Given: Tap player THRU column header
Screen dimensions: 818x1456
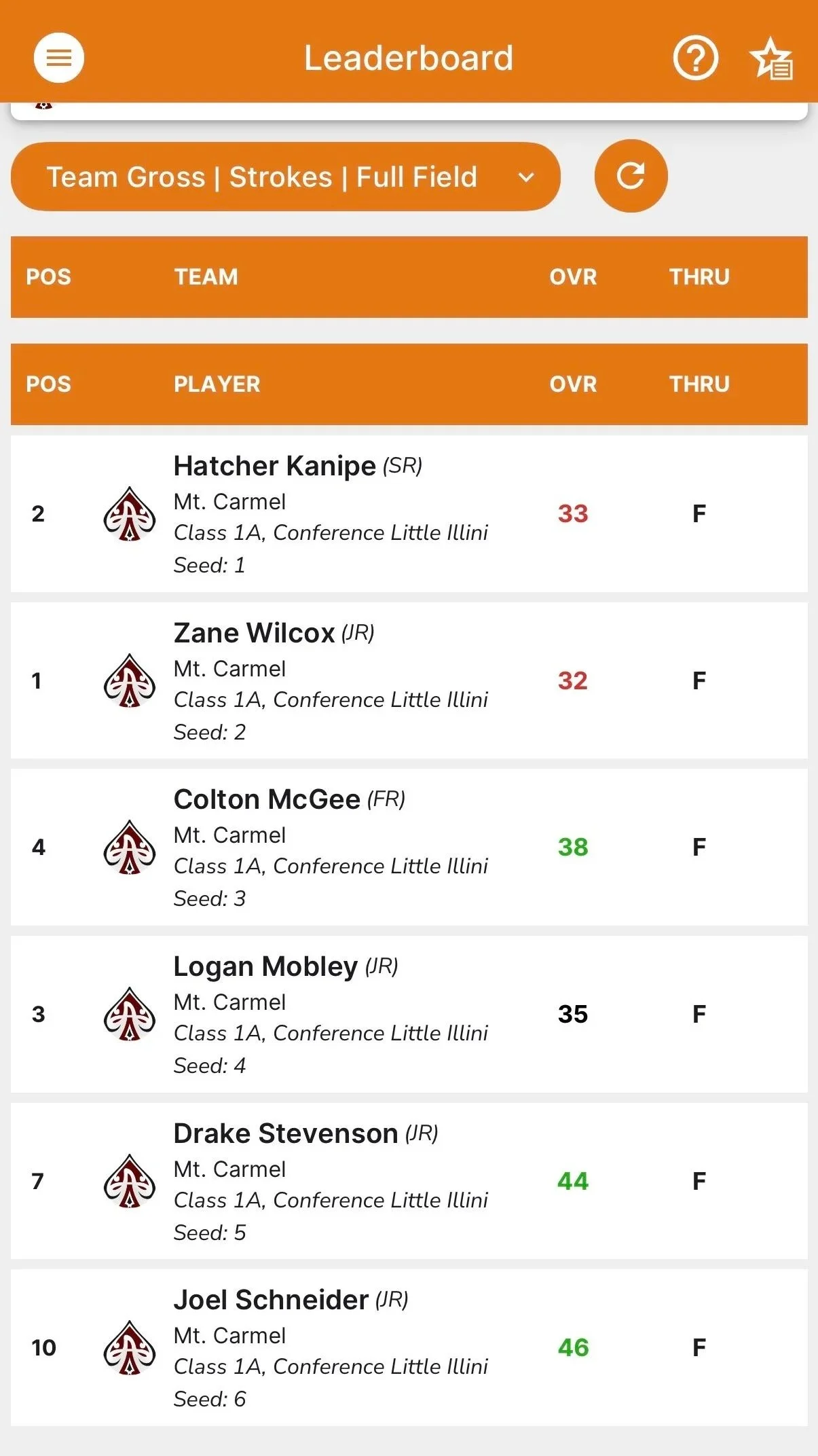Looking at the screenshot, I should tap(699, 384).
